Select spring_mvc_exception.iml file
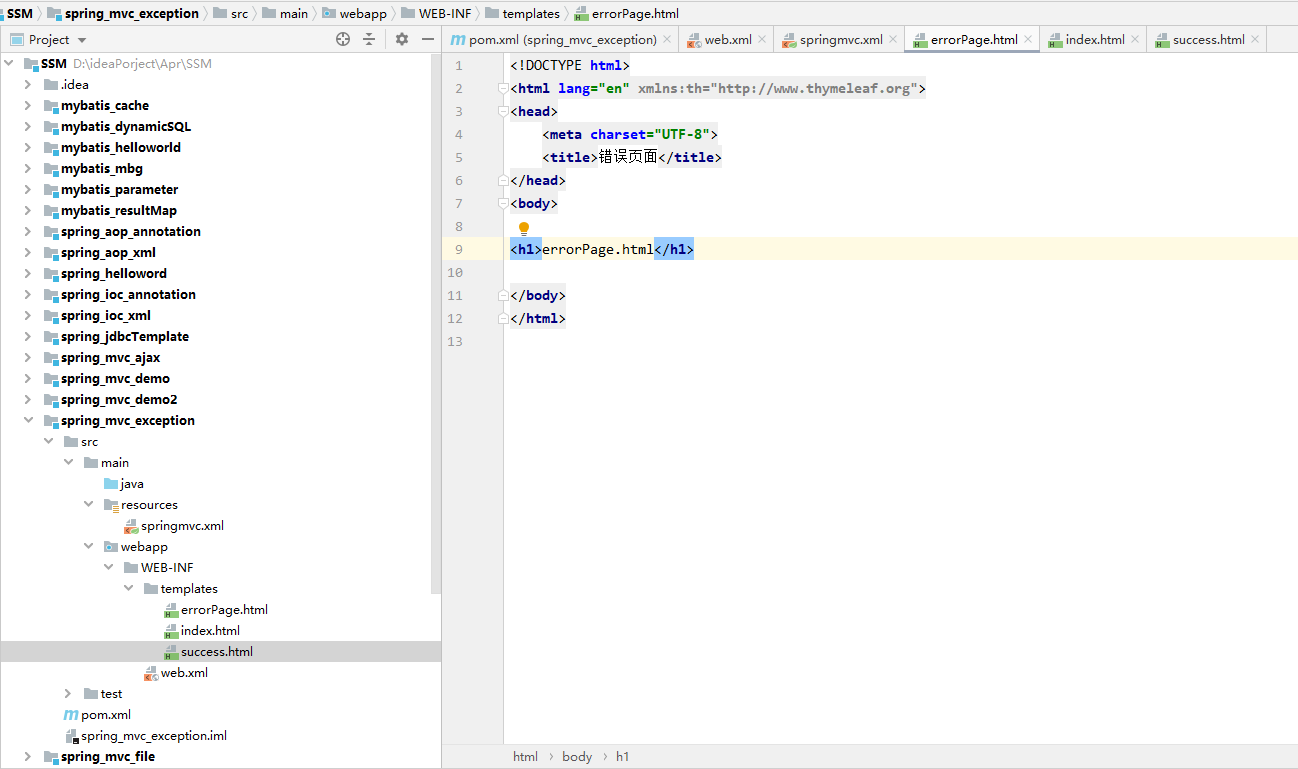Image resolution: width=1298 pixels, height=769 pixels. [154, 736]
